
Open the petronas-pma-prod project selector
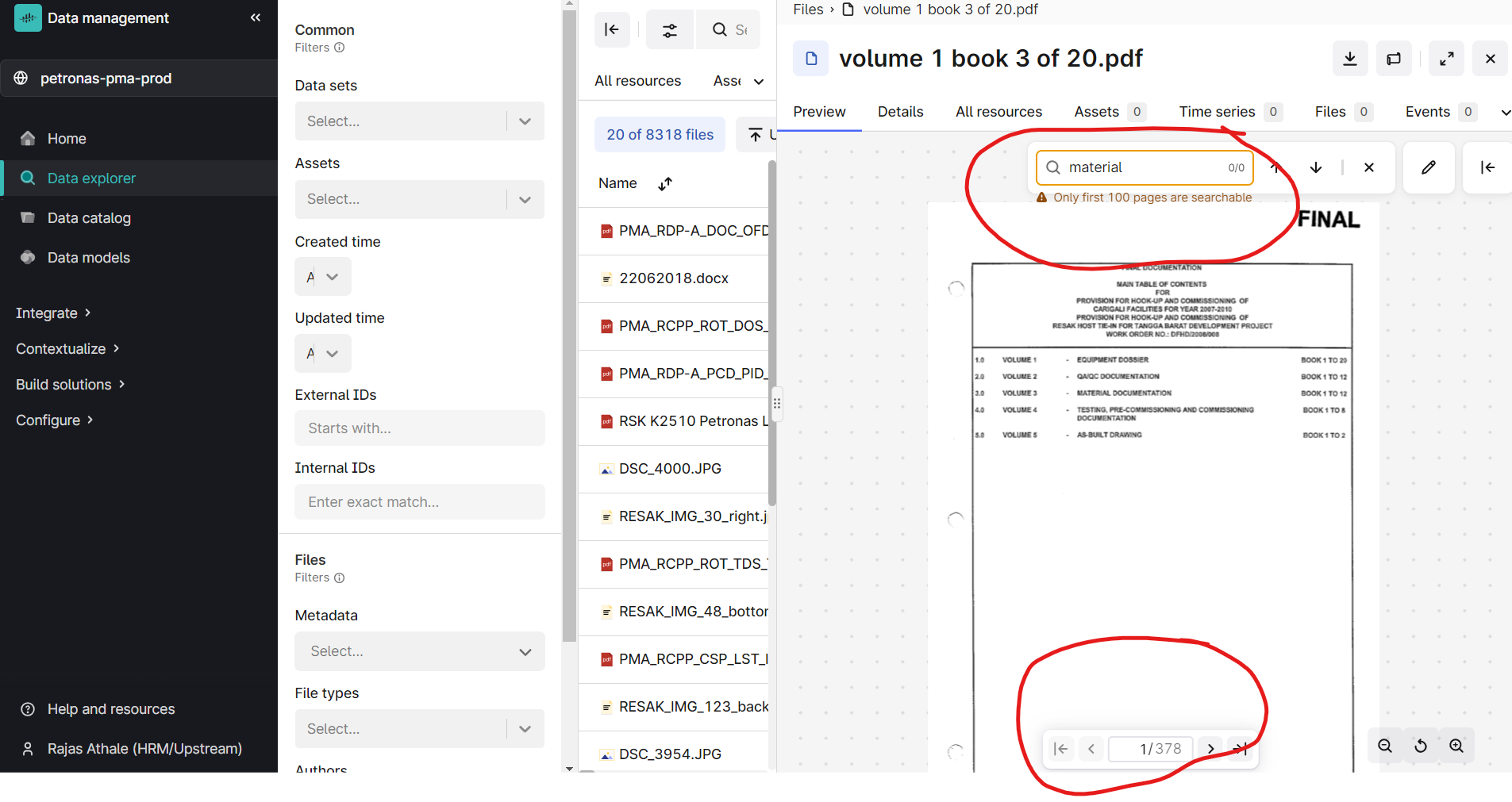click(139, 79)
